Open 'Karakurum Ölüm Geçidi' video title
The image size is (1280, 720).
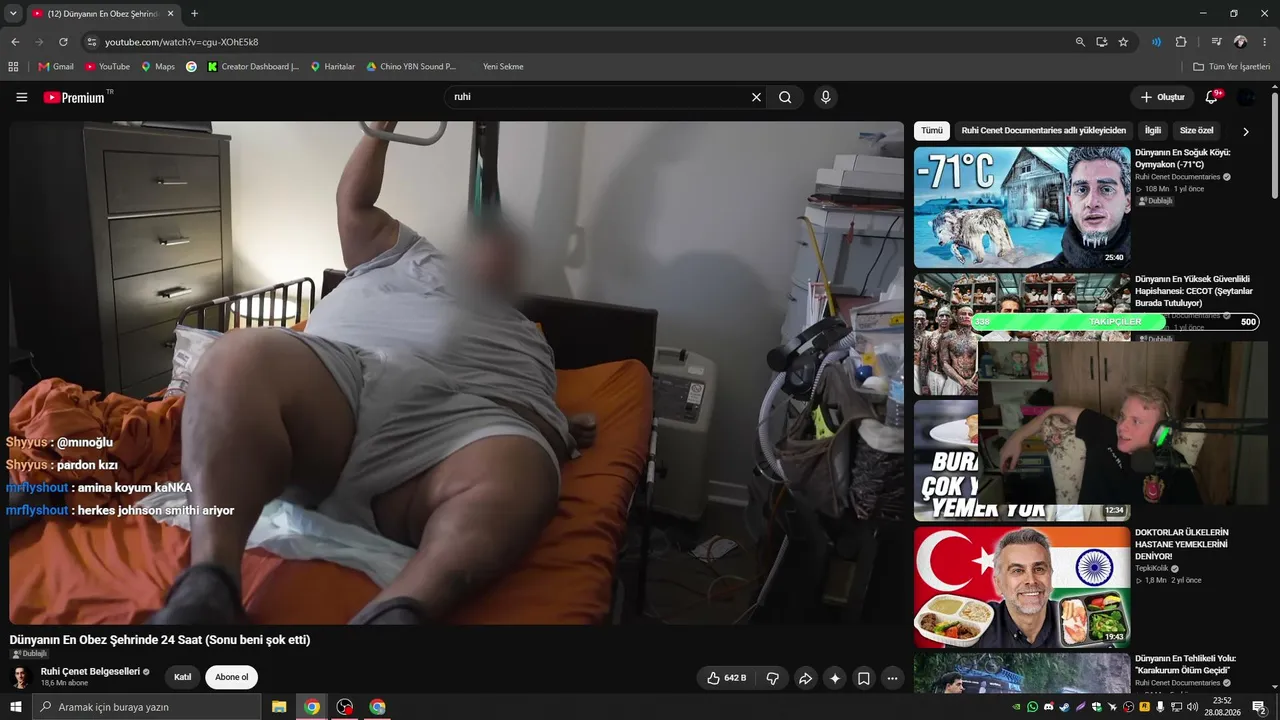[1186, 664]
